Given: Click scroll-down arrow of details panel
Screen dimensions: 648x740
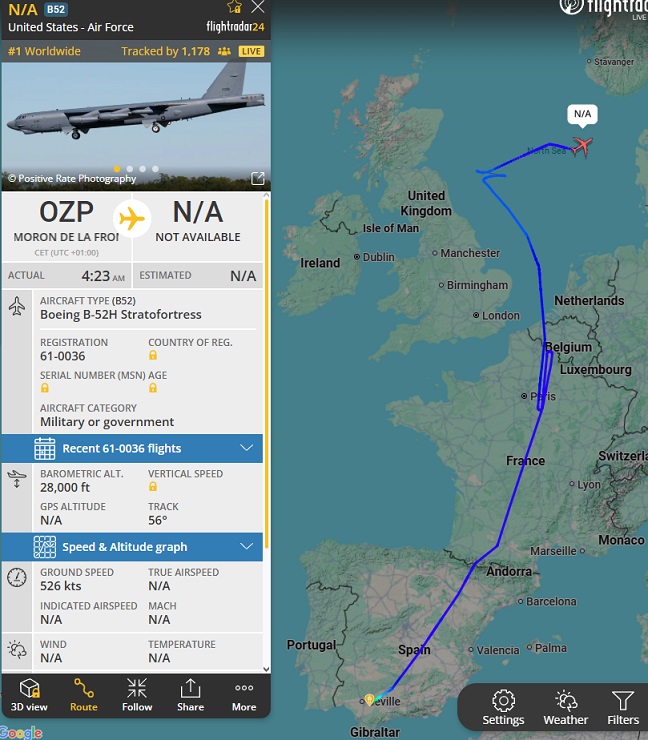Looking at the screenshot, I should (266, 668).
